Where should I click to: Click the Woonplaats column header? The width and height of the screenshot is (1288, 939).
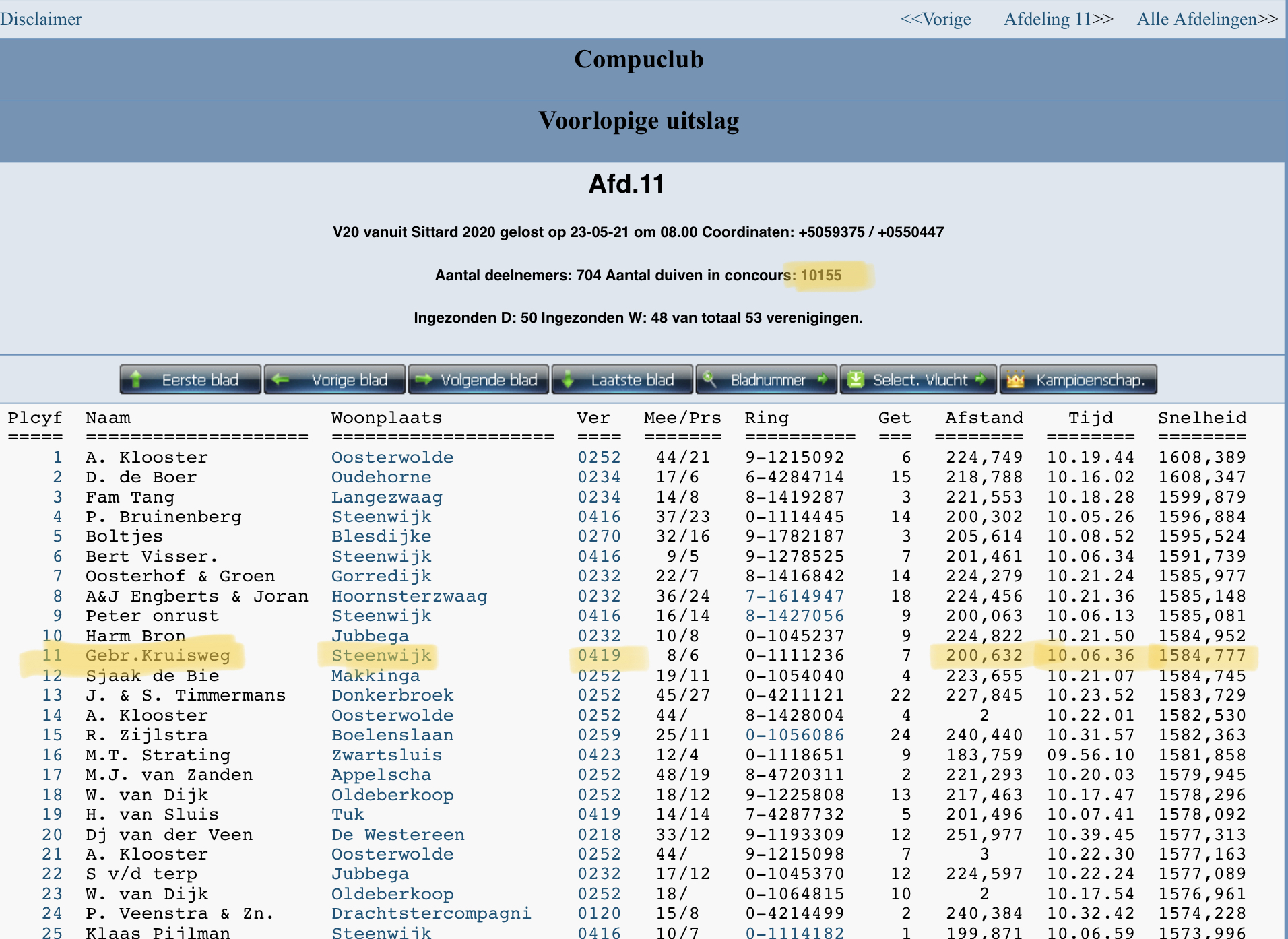coord(387,418)
